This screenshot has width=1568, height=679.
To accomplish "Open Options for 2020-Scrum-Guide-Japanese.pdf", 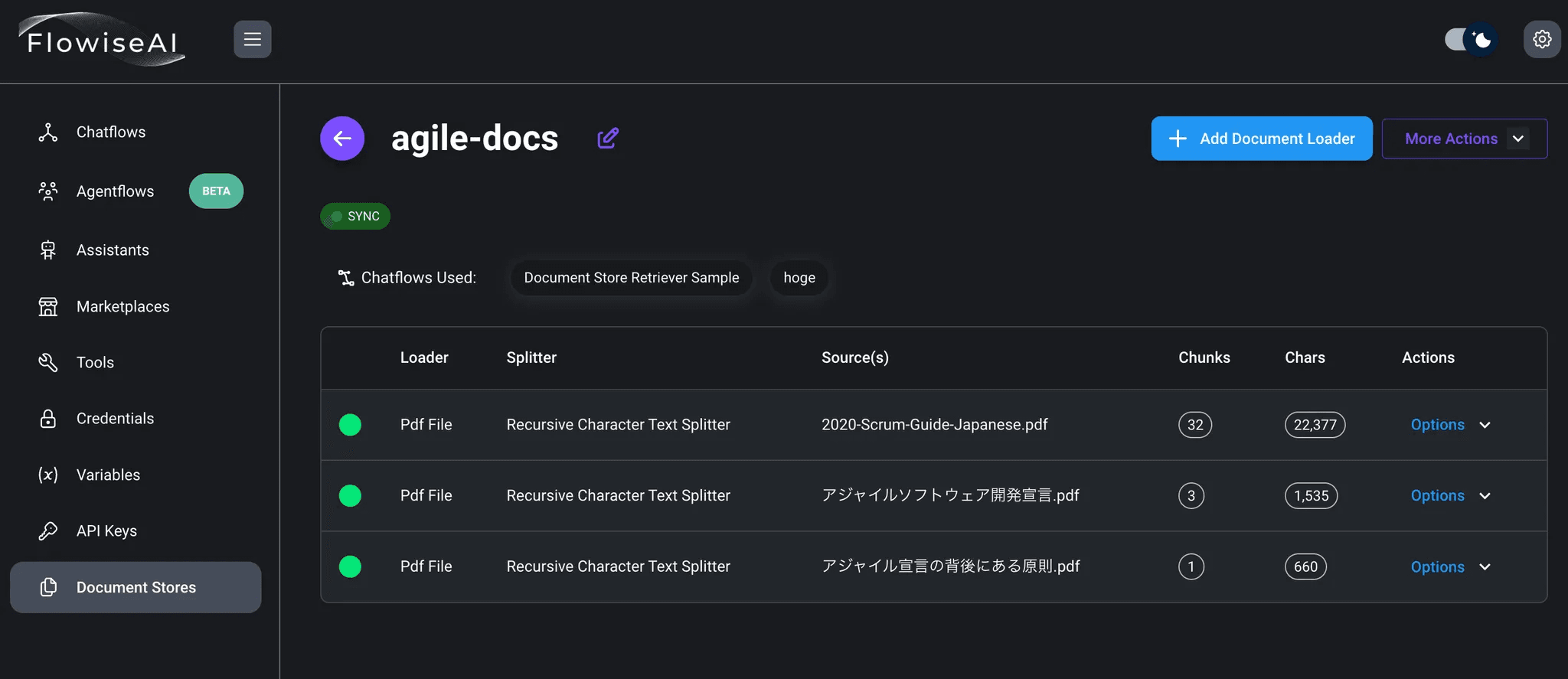I will point(1449,425).
